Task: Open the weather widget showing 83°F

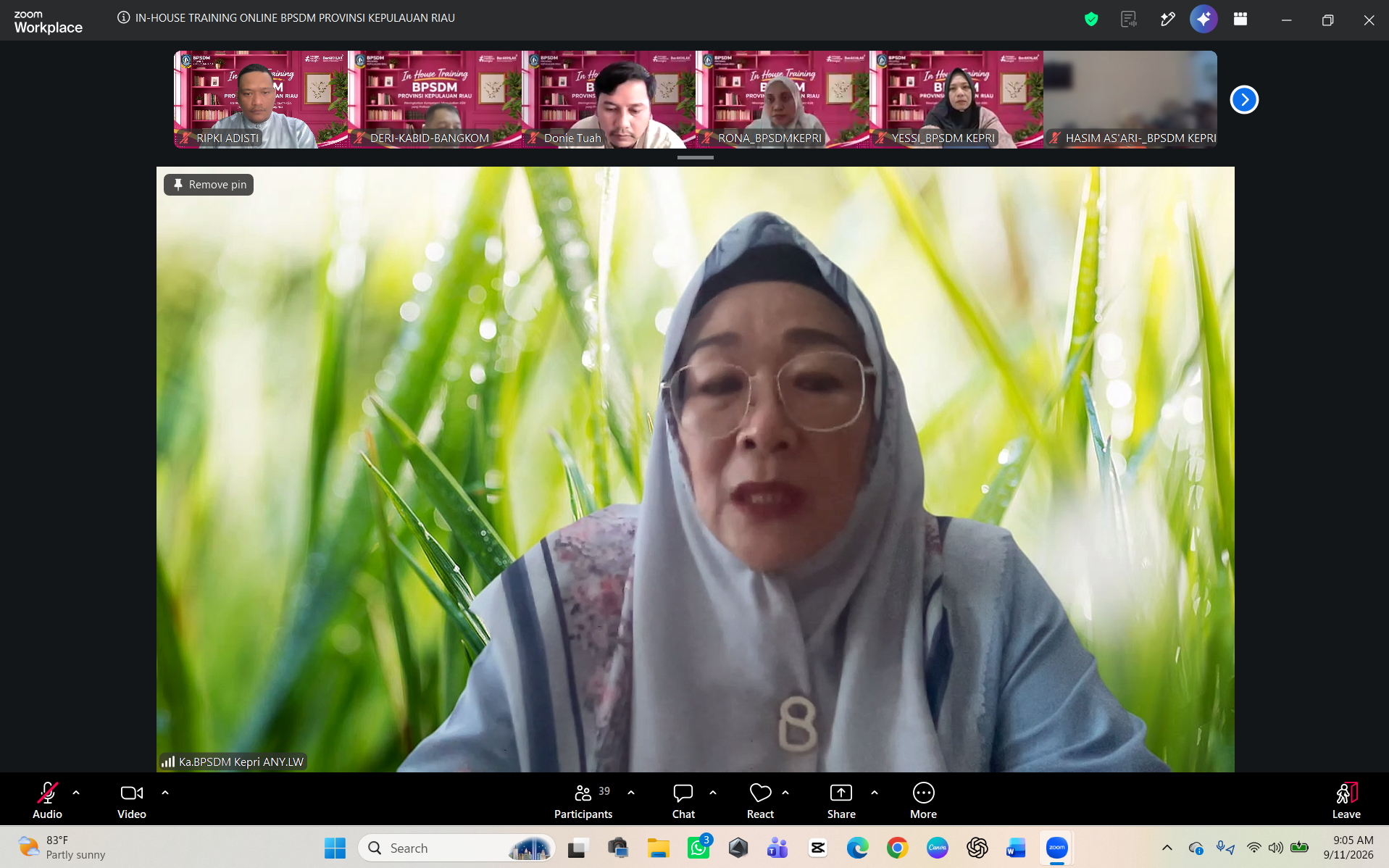Action: [x=62, y=848]
